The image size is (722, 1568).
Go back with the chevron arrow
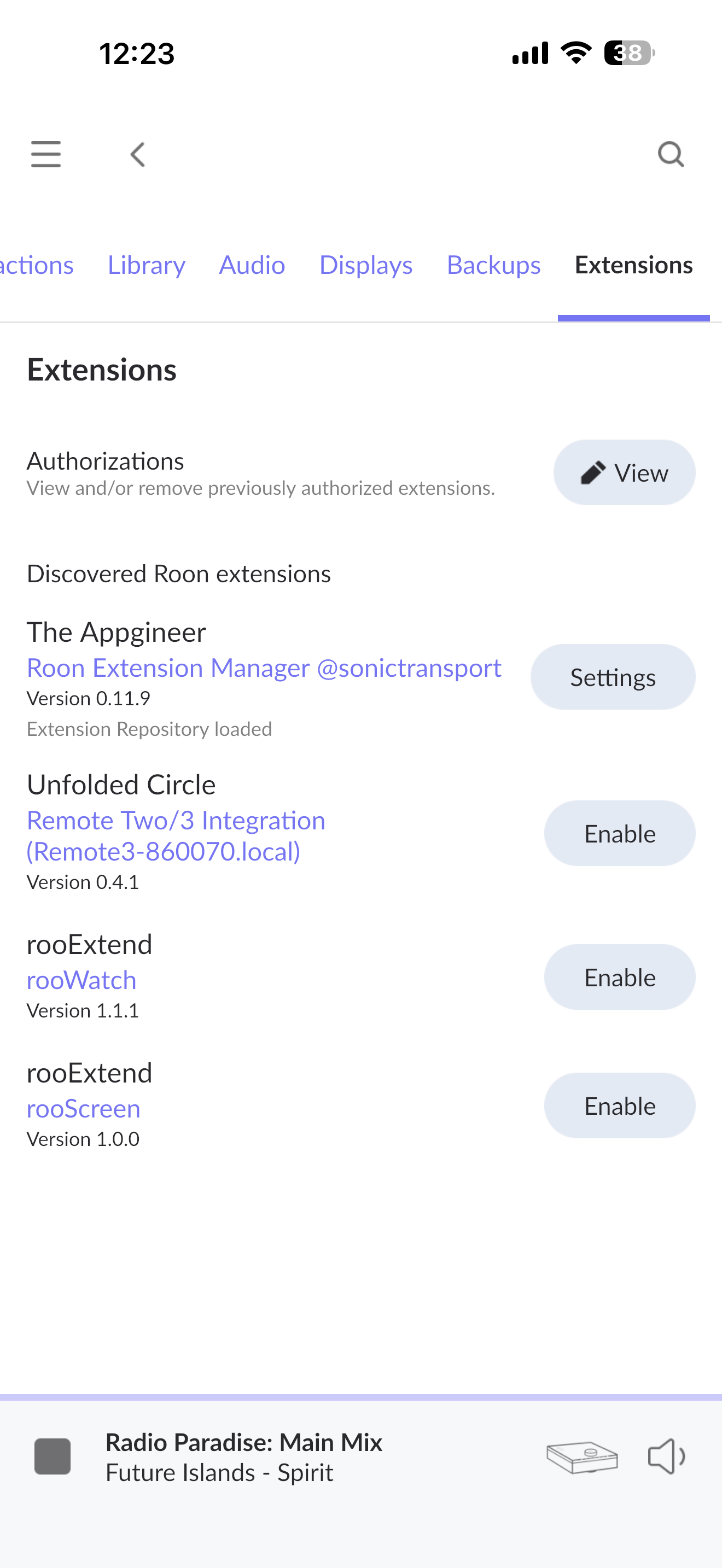pyautogui.click(x=138, y=155)
